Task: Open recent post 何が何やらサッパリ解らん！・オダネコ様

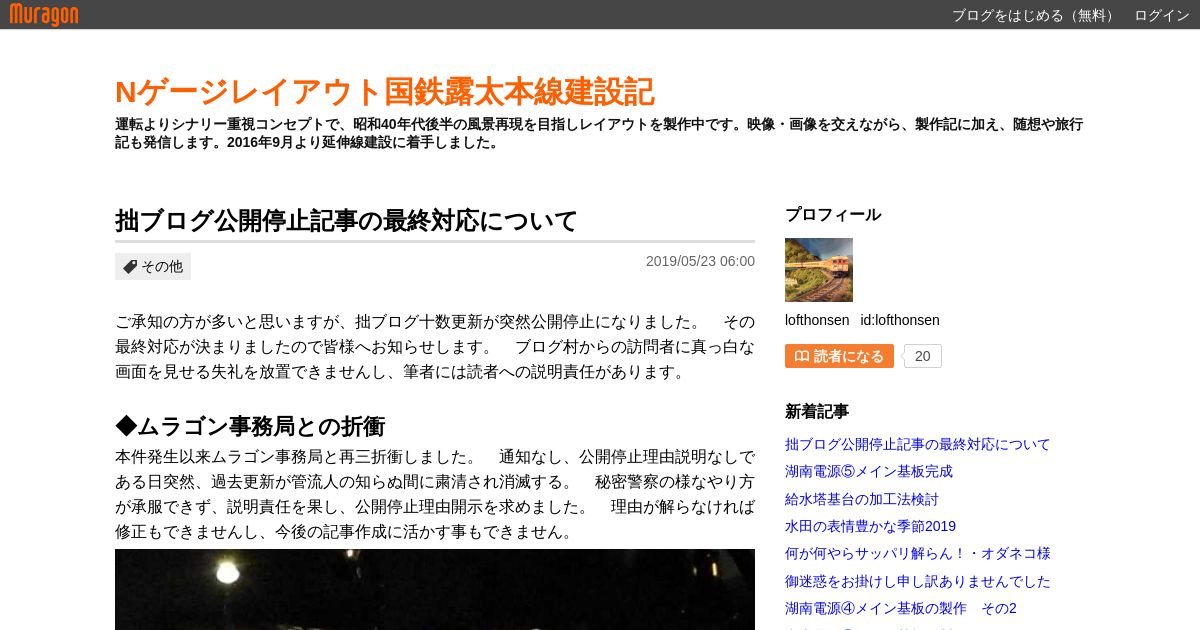Action: click(x=918, y=553)
